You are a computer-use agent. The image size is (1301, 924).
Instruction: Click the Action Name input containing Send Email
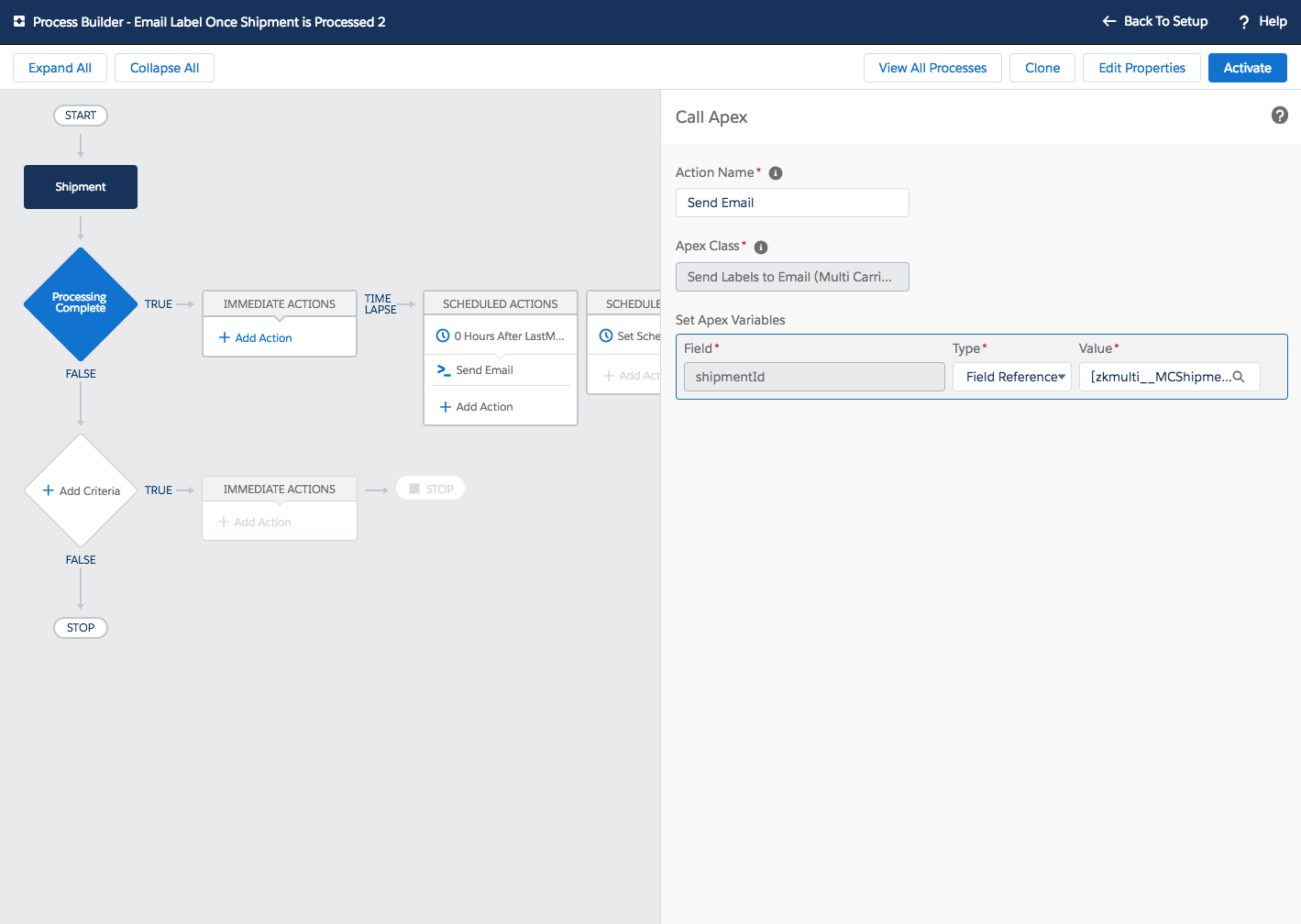(x=792, y=203)
